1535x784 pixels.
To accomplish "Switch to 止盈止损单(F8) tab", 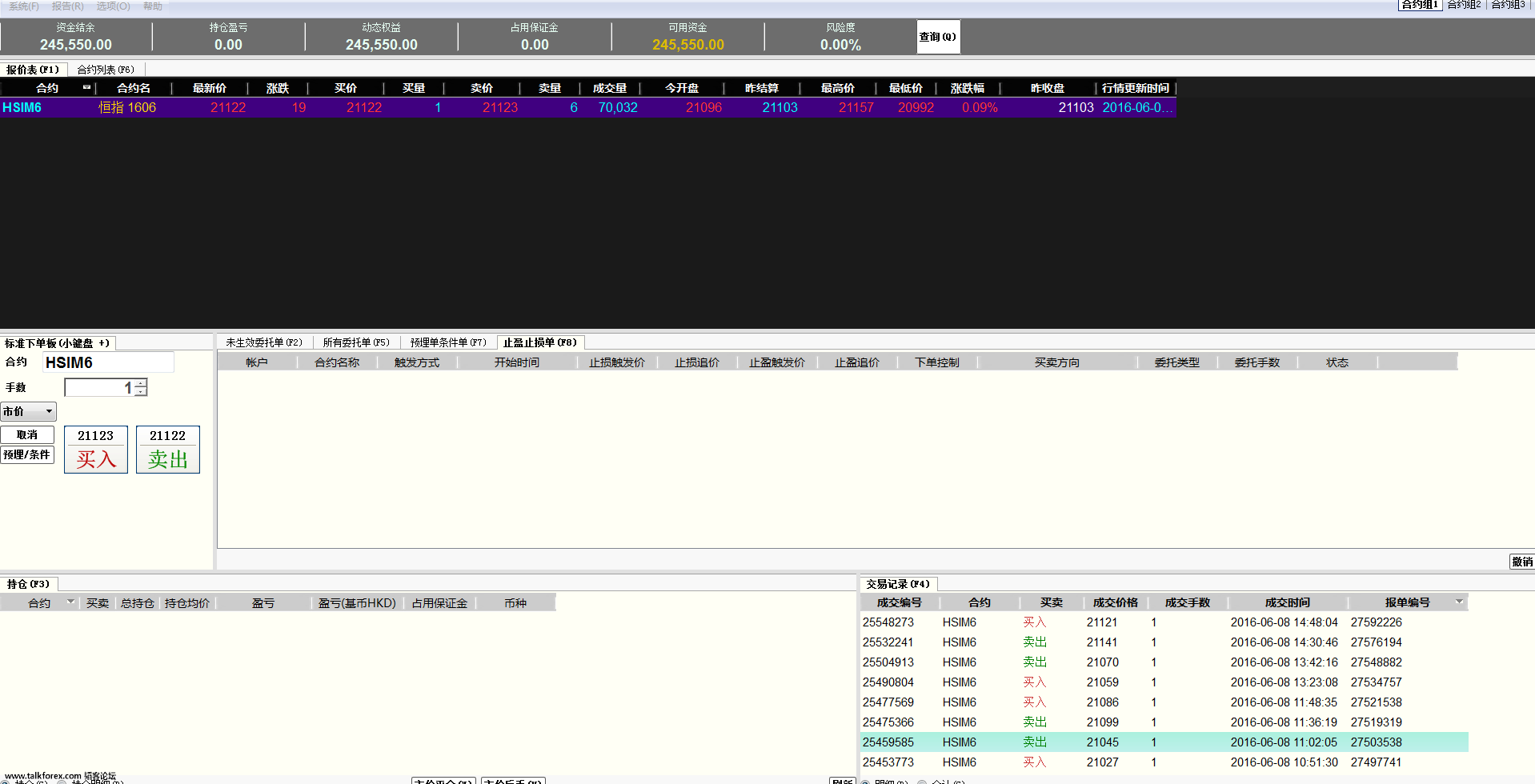I will pos(540,342).
